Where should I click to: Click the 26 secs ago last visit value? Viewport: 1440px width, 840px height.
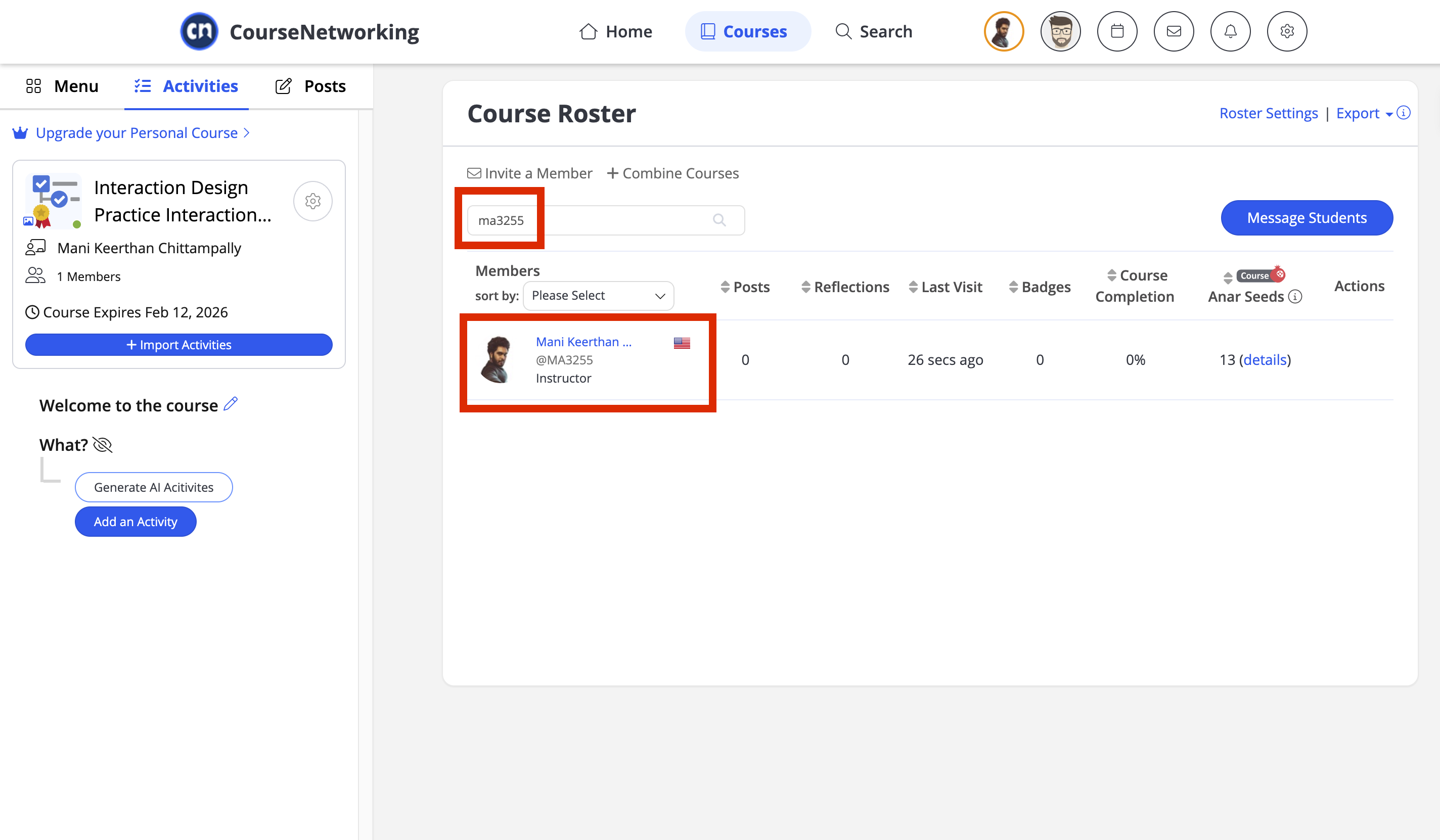point(946,360)
